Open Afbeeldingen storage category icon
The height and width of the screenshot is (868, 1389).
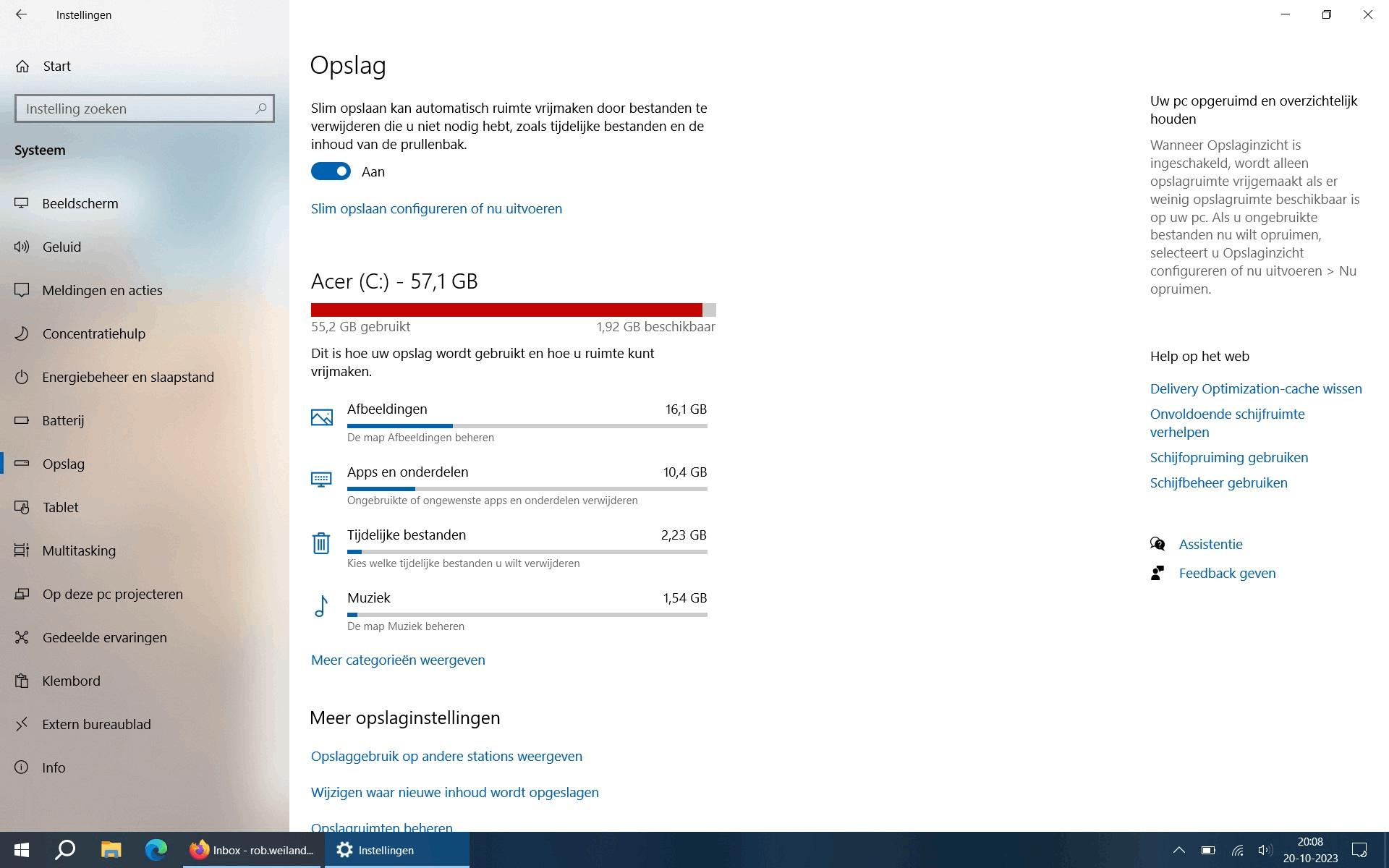tap(321, 417)
